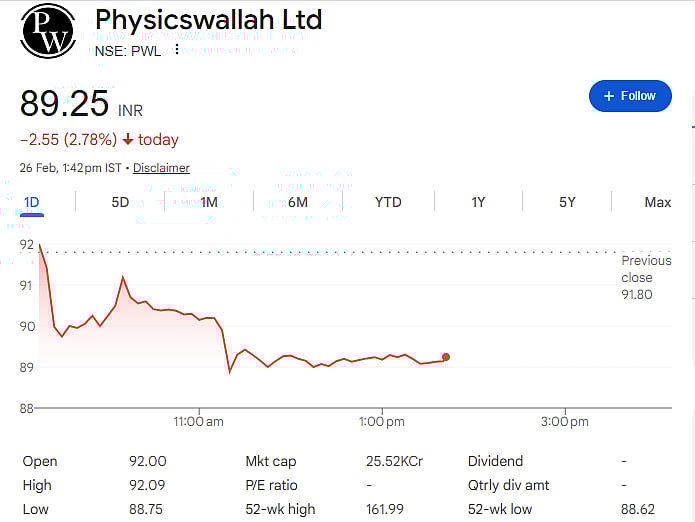This screenshot has height=522, width=695.
Task: Switch chart to YTD view
Action: pyautogui.click(x=388, y=202)
